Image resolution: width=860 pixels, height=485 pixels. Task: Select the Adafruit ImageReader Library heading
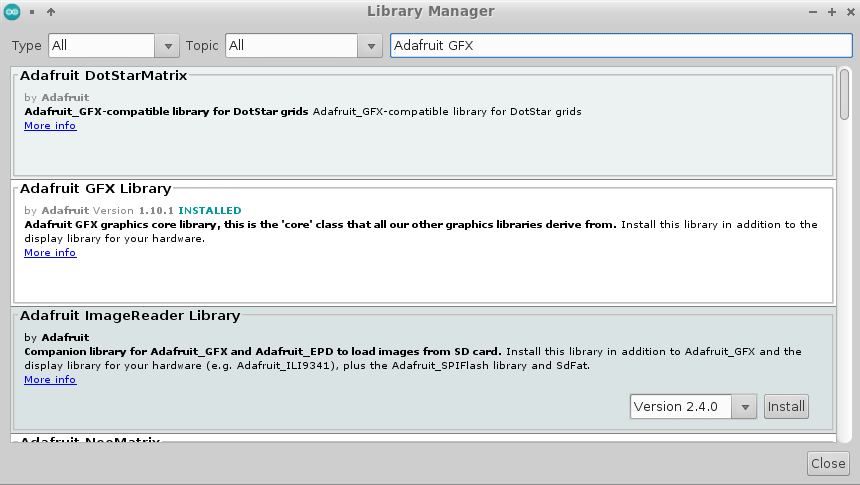[130, 315]
